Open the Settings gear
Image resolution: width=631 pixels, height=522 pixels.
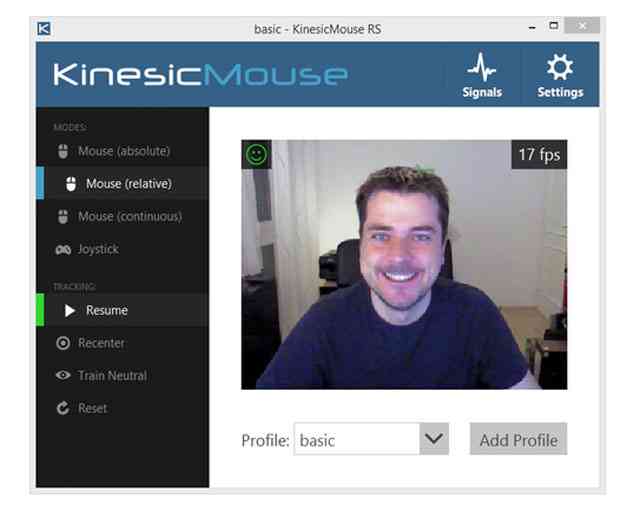coord(560,76)
